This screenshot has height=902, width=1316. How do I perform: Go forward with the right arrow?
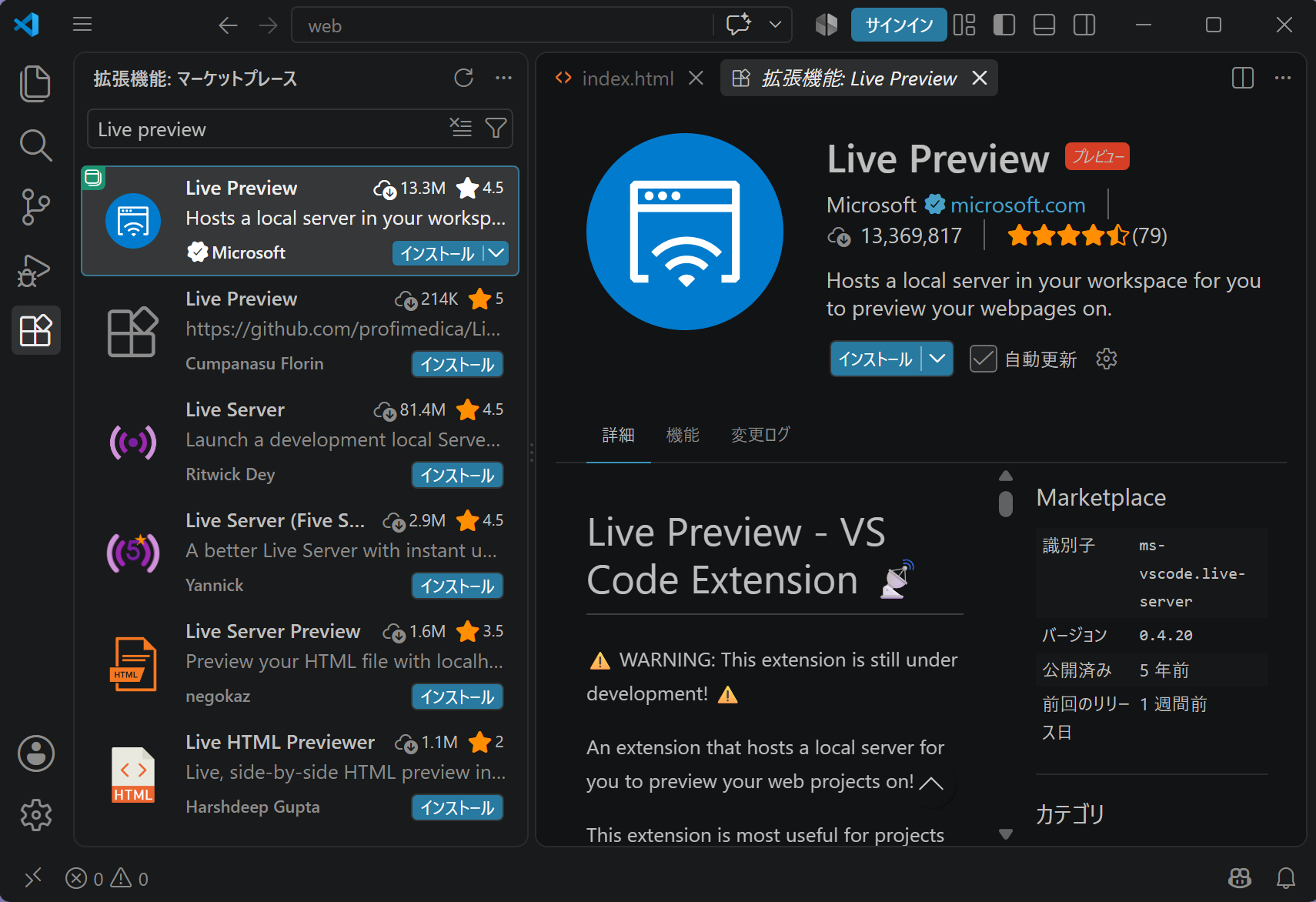coord(268,25)
